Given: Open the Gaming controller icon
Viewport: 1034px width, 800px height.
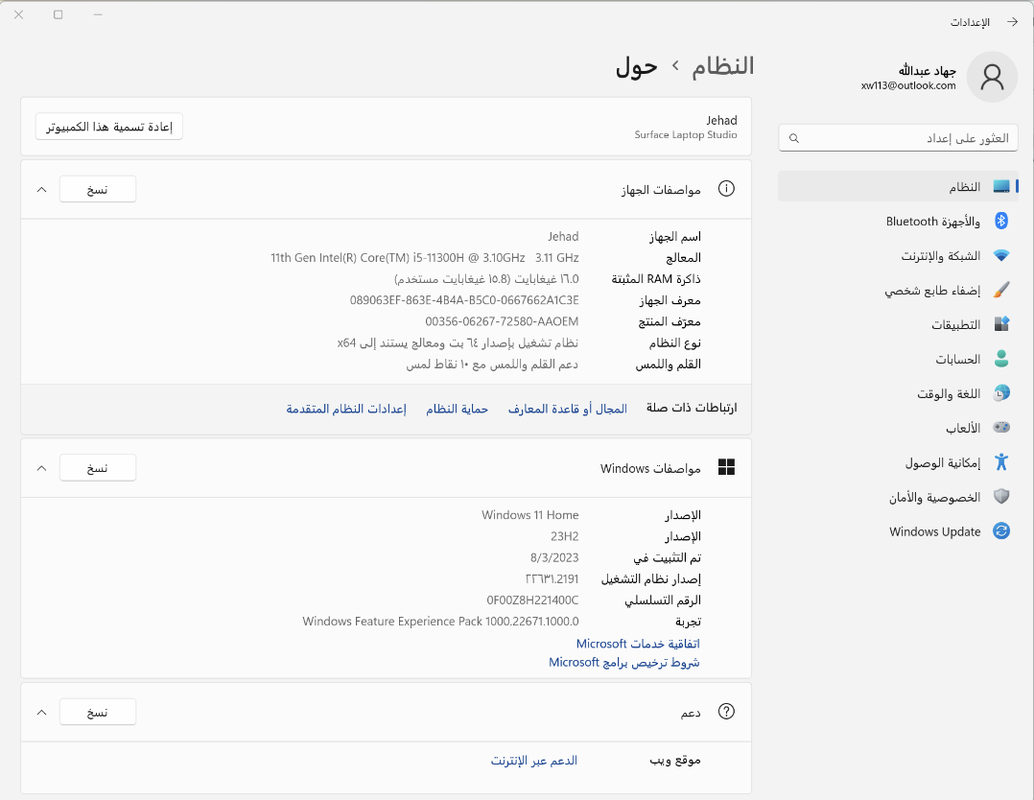Looking at the screenshot, I should click(1001, 427).
